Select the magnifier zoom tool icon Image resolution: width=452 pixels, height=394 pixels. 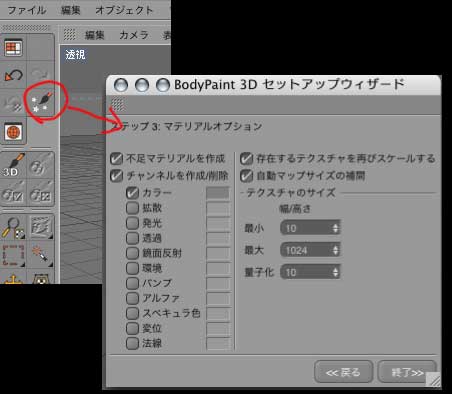click(x=13, y=228)
